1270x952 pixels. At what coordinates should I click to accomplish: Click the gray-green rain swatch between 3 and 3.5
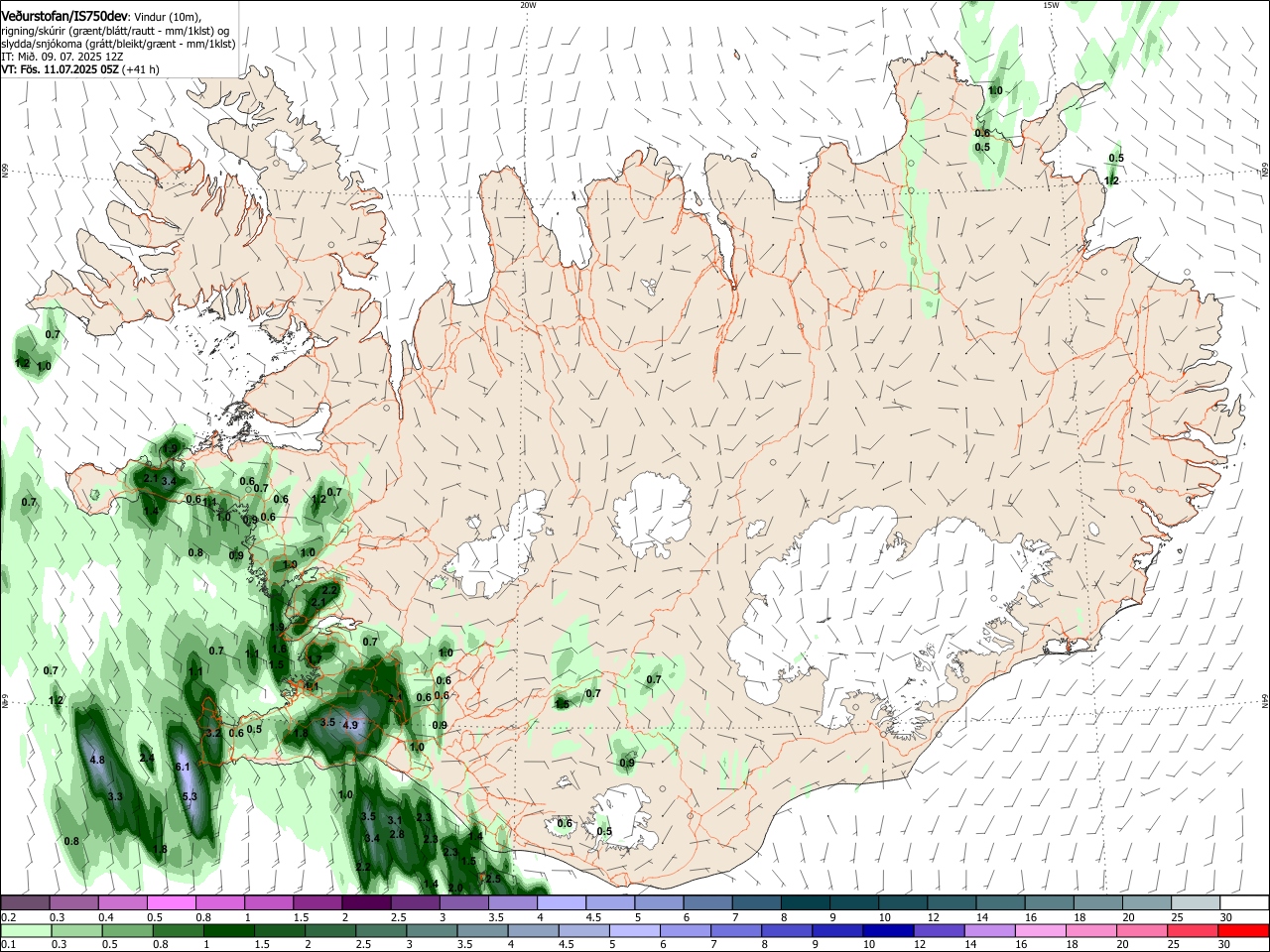pyautogui.click(x=432, y=930)
